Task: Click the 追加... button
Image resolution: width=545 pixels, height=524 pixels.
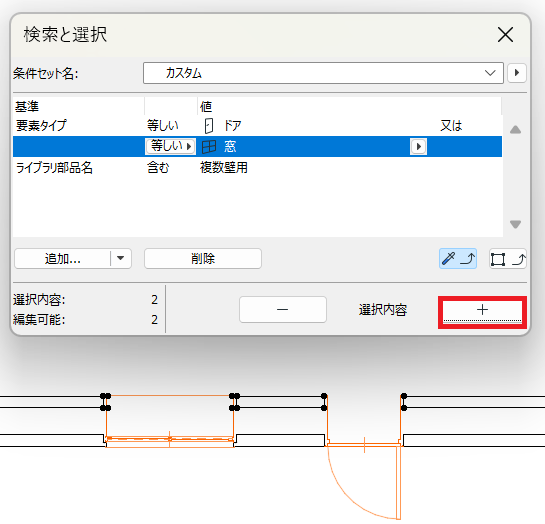Action: 63,258
